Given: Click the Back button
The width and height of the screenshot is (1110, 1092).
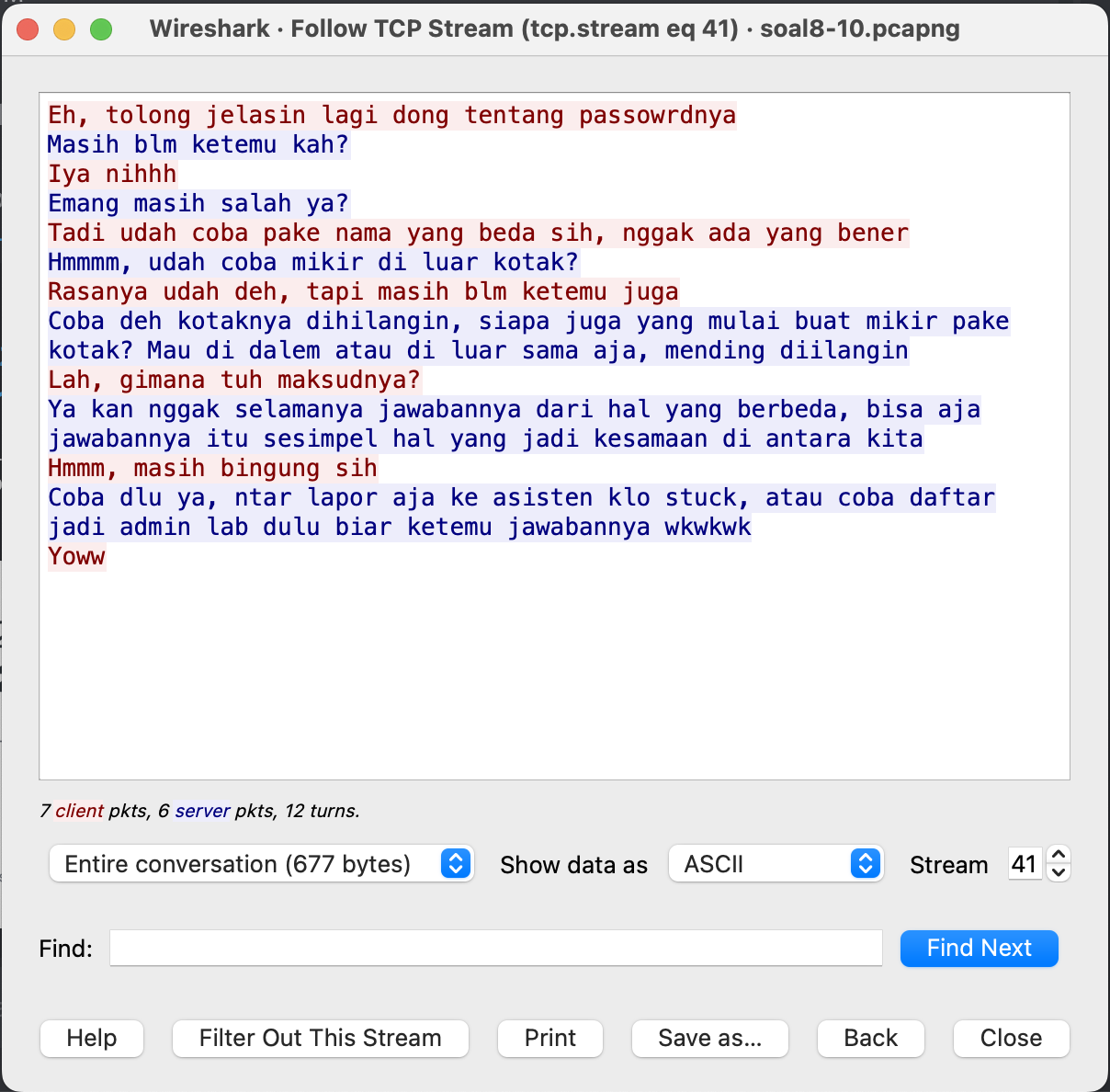Looking at the screenshot, I should (870, 1038).
